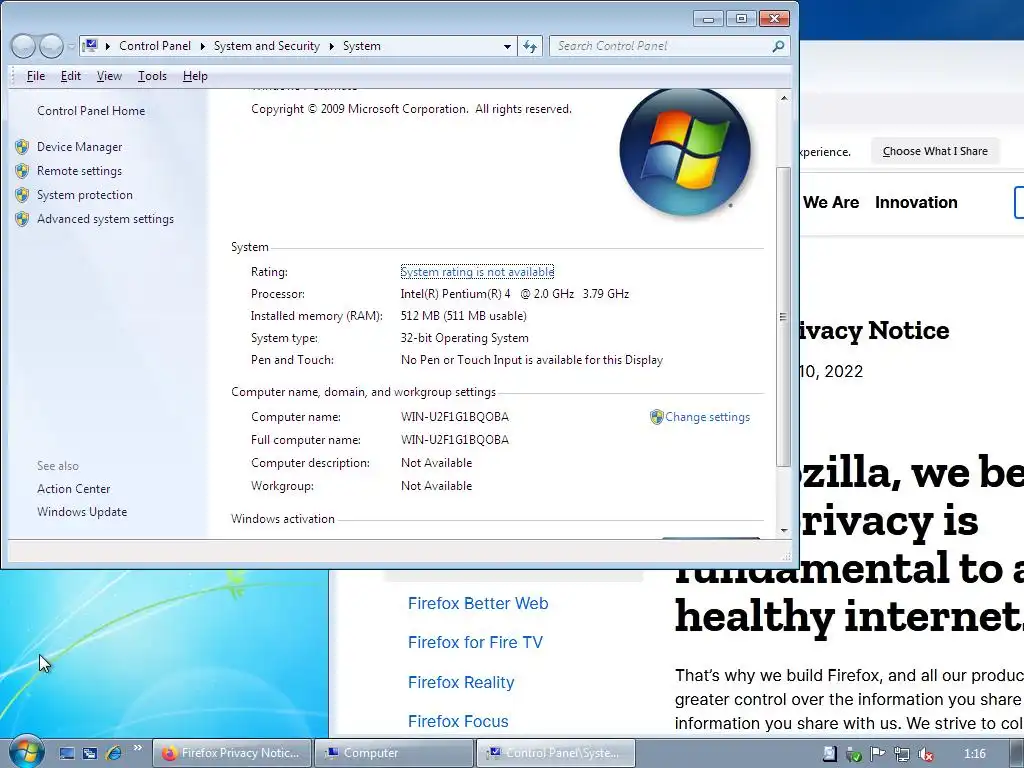This screenshot has width=1024, height=768.
Task: Launch Internet Explorer from quick launch
Action: point(113,754)
